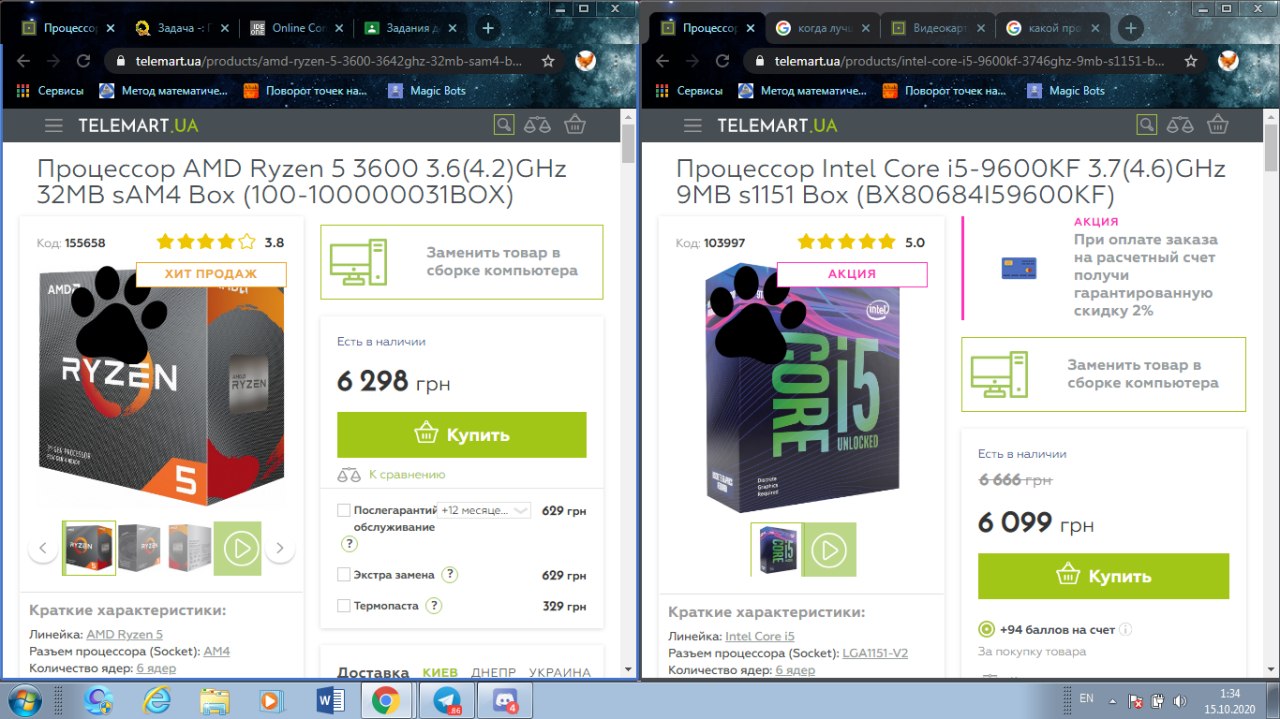Image resolution: width=1280 pixels, height=719 pixels.
Task: Buy Core i5-9600KF with Купить button
Action: 1103,576
